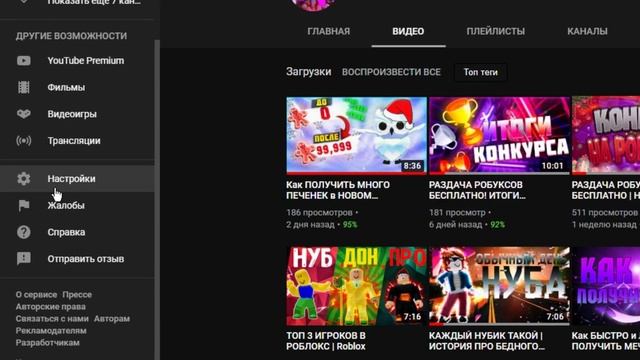Viewport: 640px width, 360px height.
Task: Click the 'Разработчикам' footer link
Action: coord(48,342)
